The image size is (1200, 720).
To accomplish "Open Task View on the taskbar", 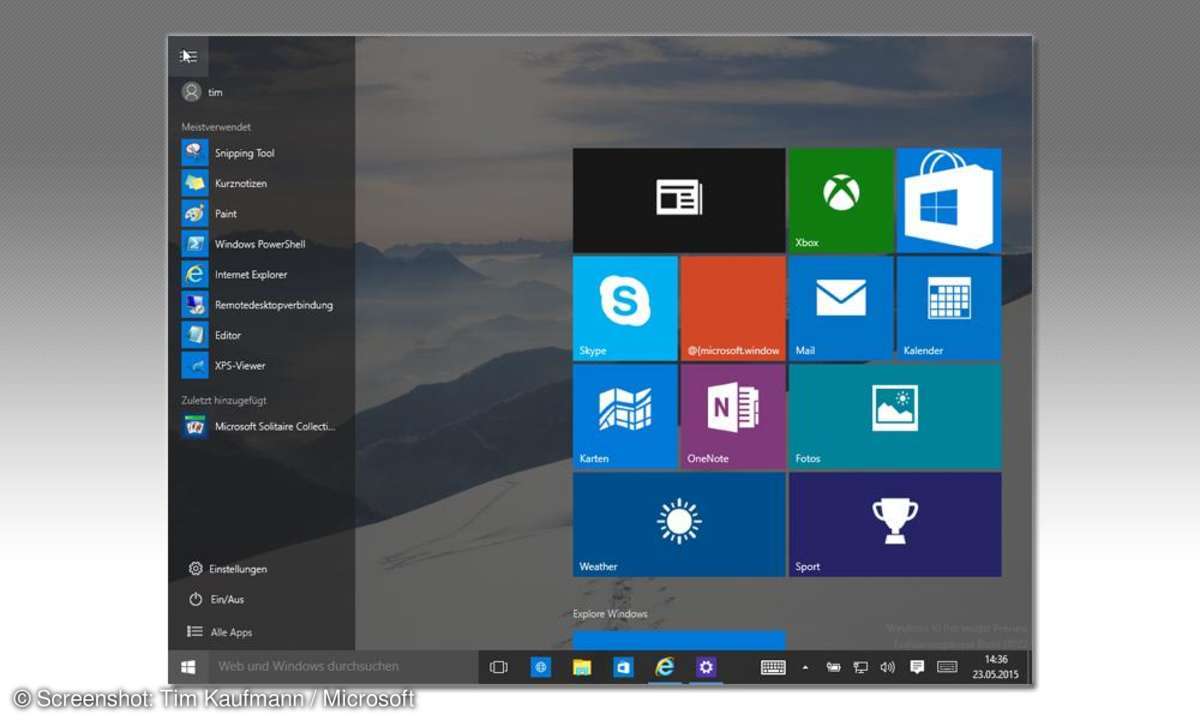I will click(499, 667).
